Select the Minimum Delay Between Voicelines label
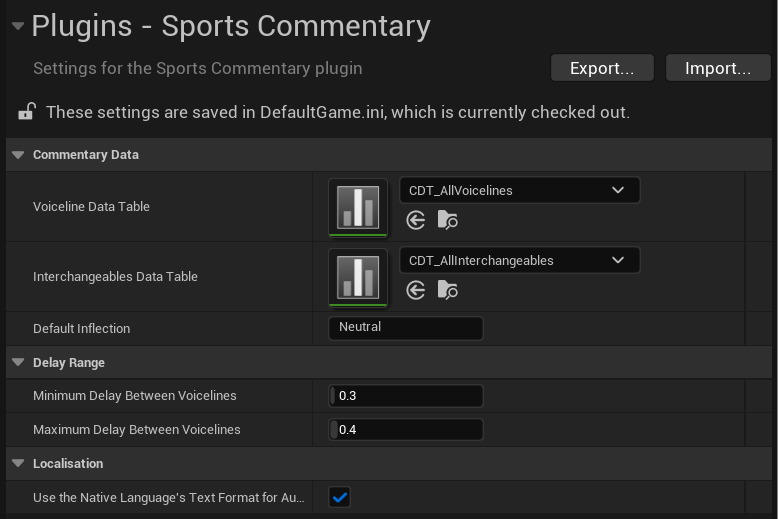The height and width of the screenshot is (519, 778). 134,395
